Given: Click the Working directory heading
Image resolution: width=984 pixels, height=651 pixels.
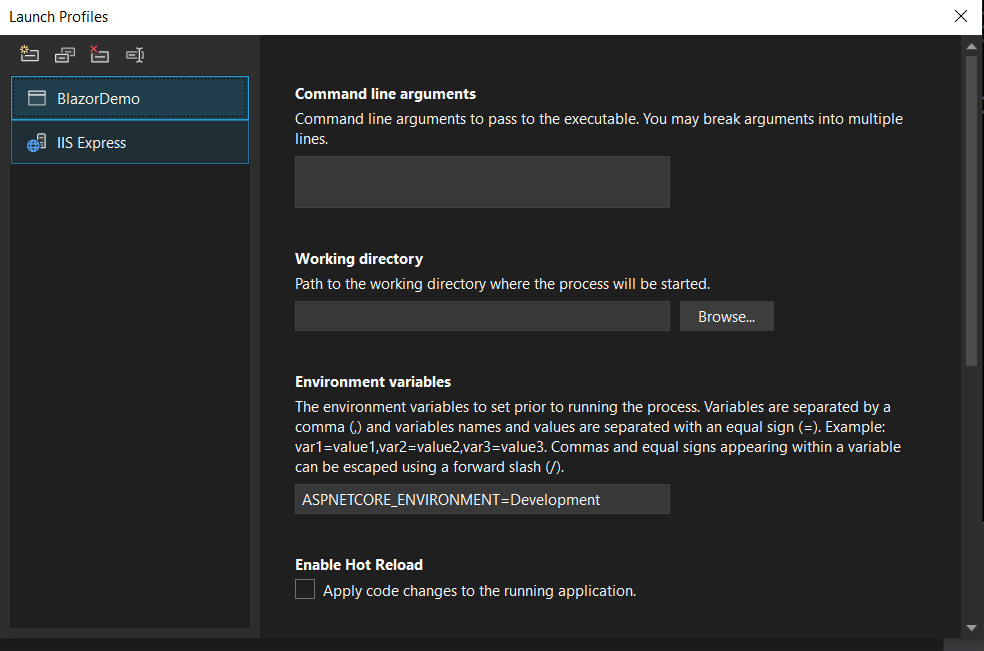Looking at the screenshot, I should [x=359, y=259].
